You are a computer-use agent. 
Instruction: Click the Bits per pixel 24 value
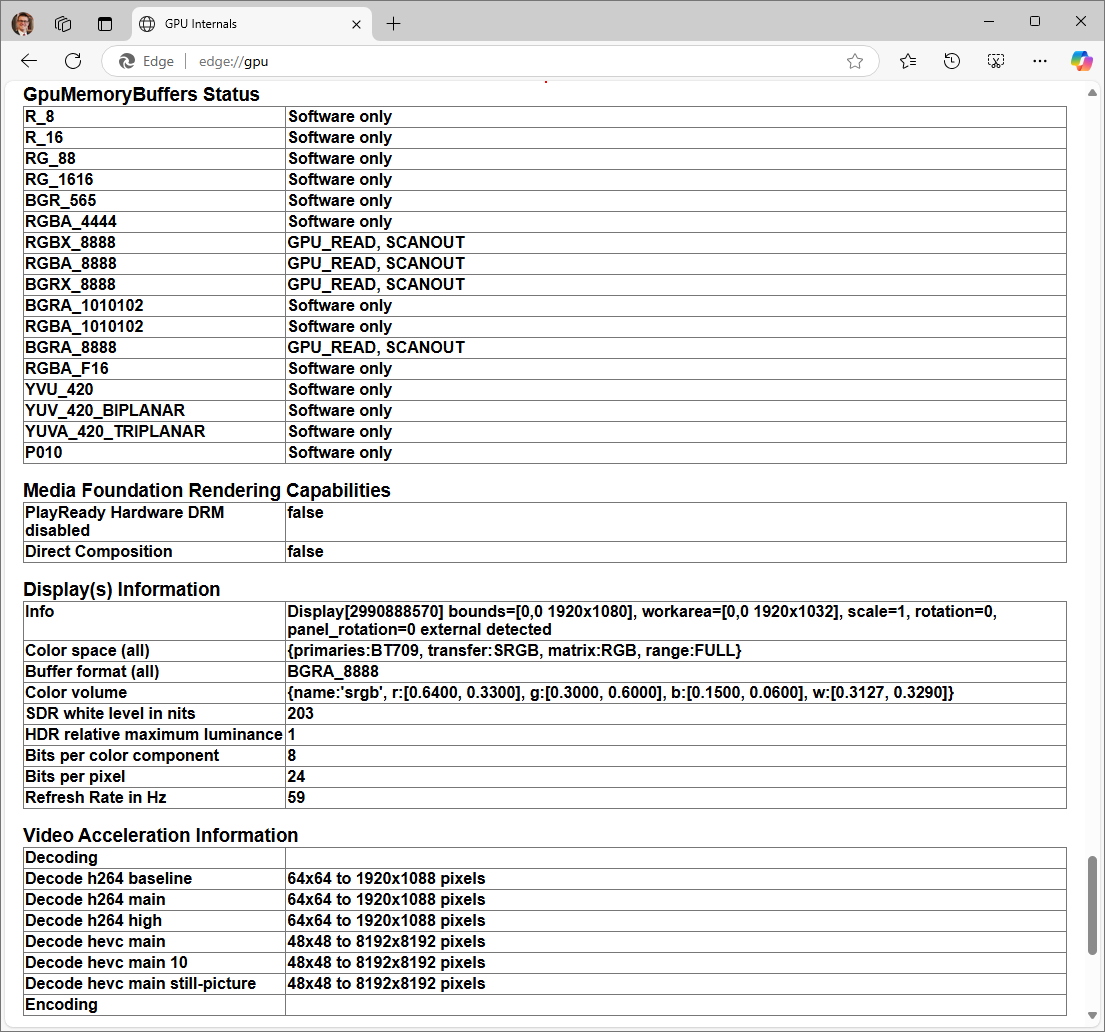tap(296, 776)
